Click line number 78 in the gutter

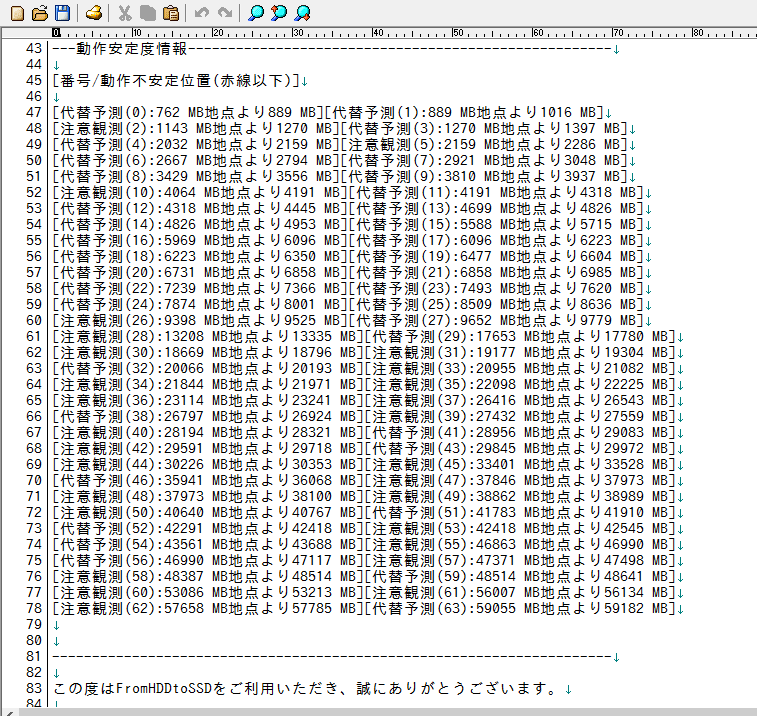pyautogui.click(x=34, y=608)
